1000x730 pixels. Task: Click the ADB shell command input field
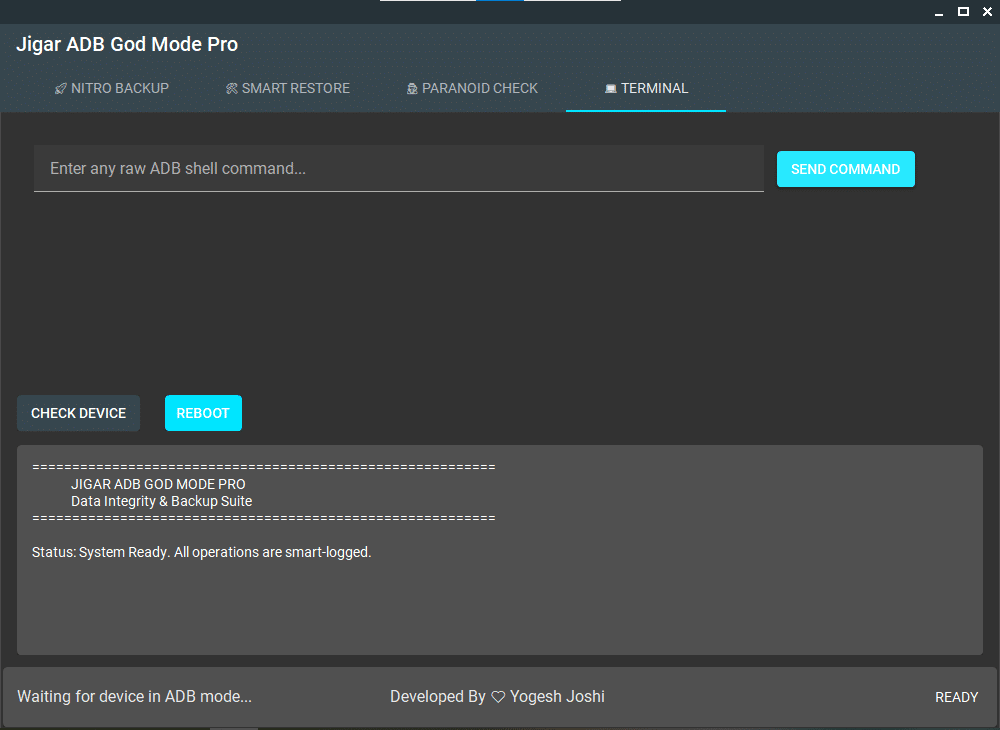point(399,168)
